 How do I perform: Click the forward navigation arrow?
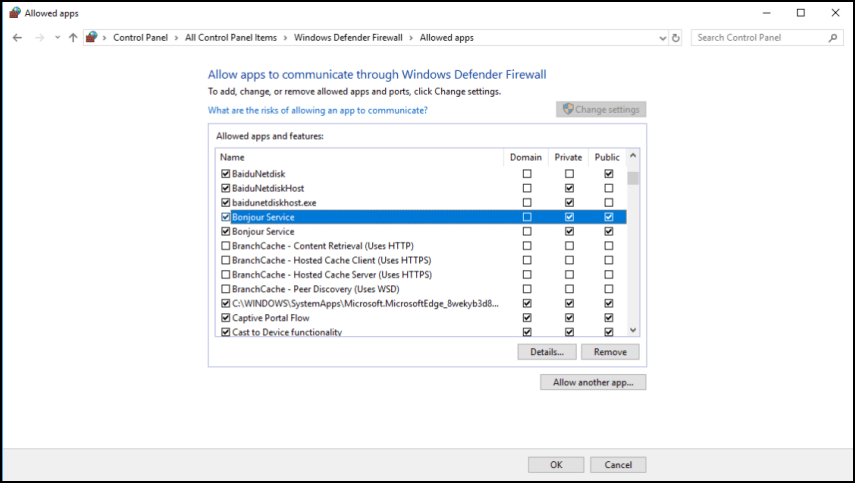(39, 38)
